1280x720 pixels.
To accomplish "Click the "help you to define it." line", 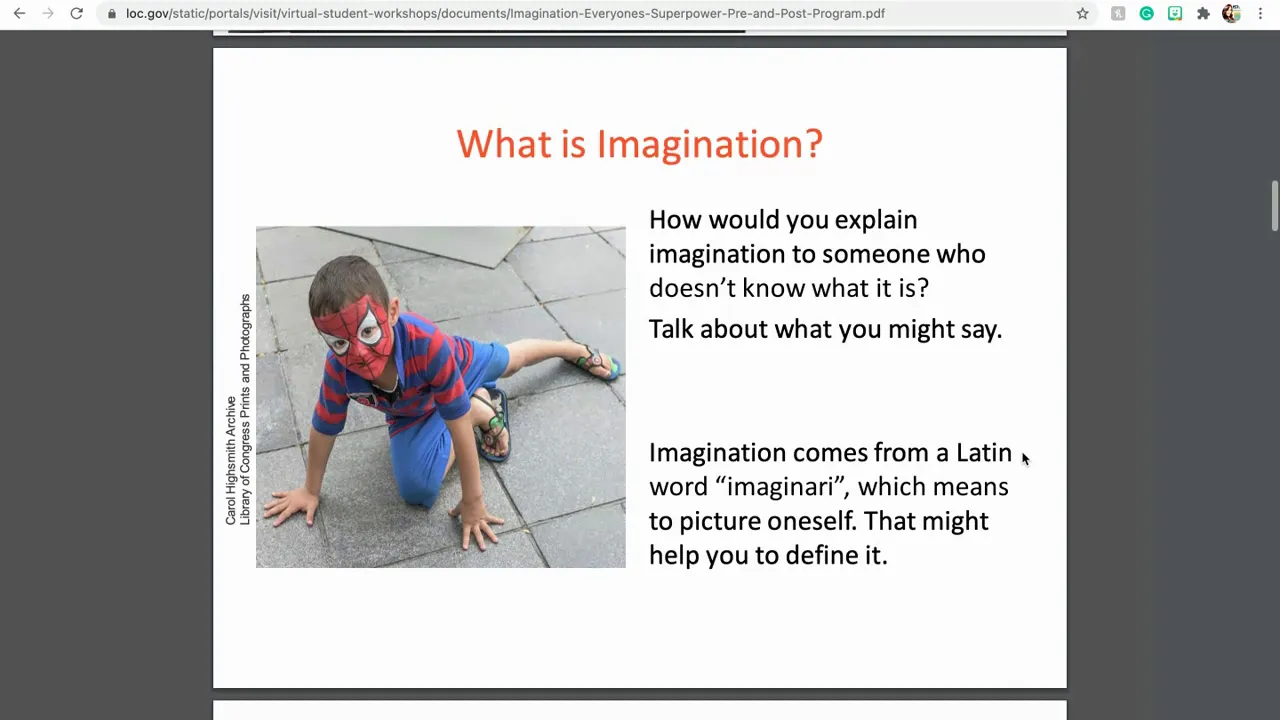I will tap(768, 555).
